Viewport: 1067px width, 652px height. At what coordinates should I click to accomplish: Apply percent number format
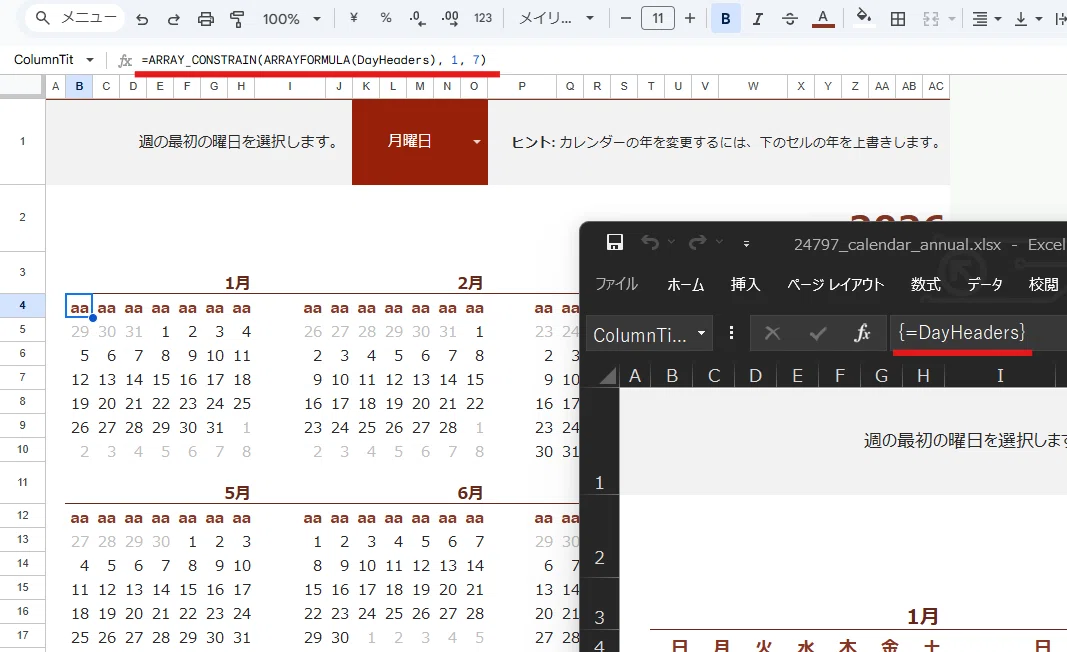386,18
